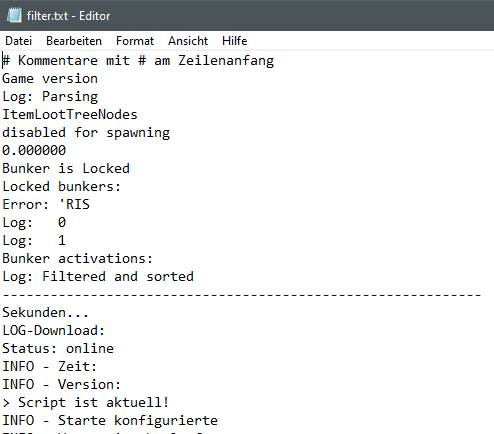Open the Ansicht menu

[188, 41]
